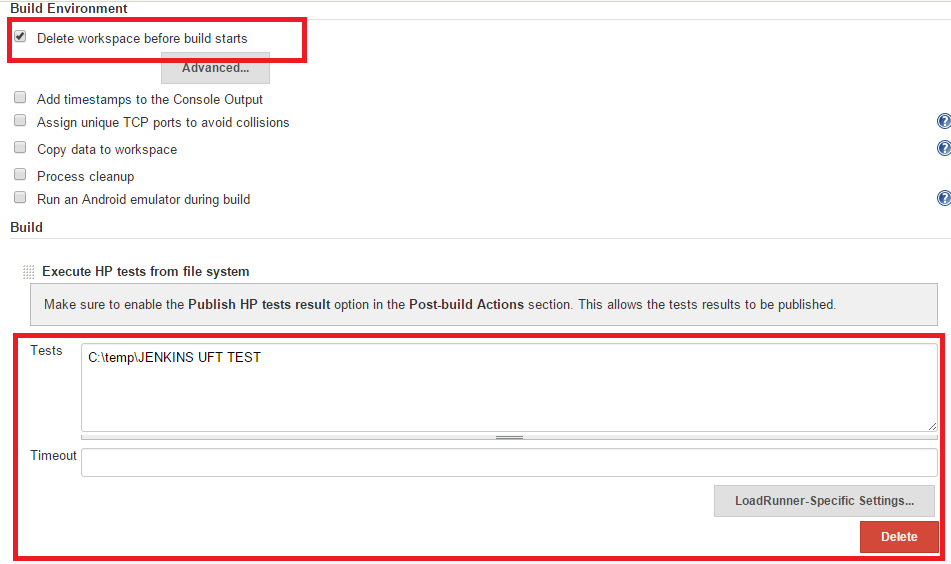The height and width of the screenshot is (564, 951).
Task: Enable Copy data to workspace option
Action: pos(20,148)
